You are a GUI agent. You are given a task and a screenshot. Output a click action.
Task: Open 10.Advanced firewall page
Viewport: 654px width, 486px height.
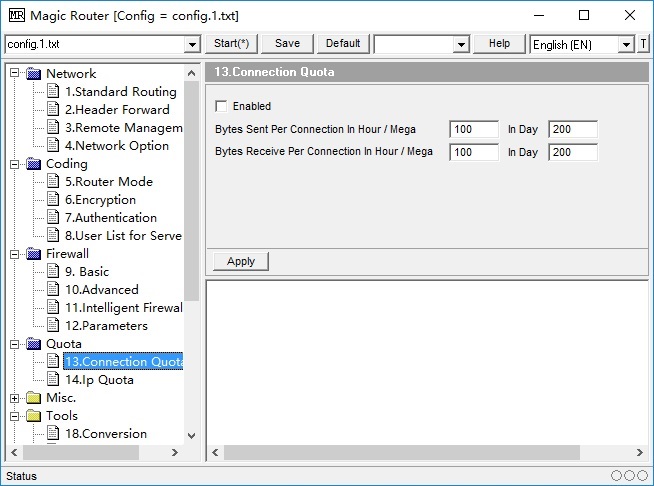coord(102,290)
